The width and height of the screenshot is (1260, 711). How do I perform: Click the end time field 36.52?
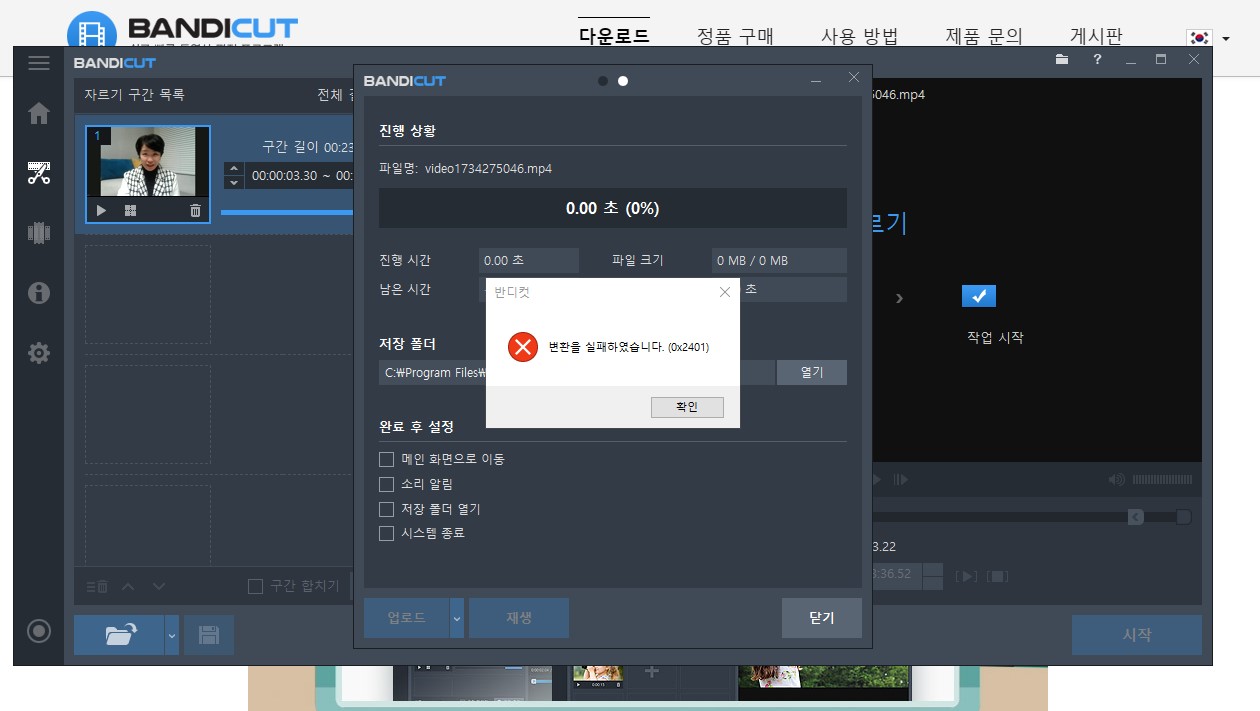coord(896,575)
